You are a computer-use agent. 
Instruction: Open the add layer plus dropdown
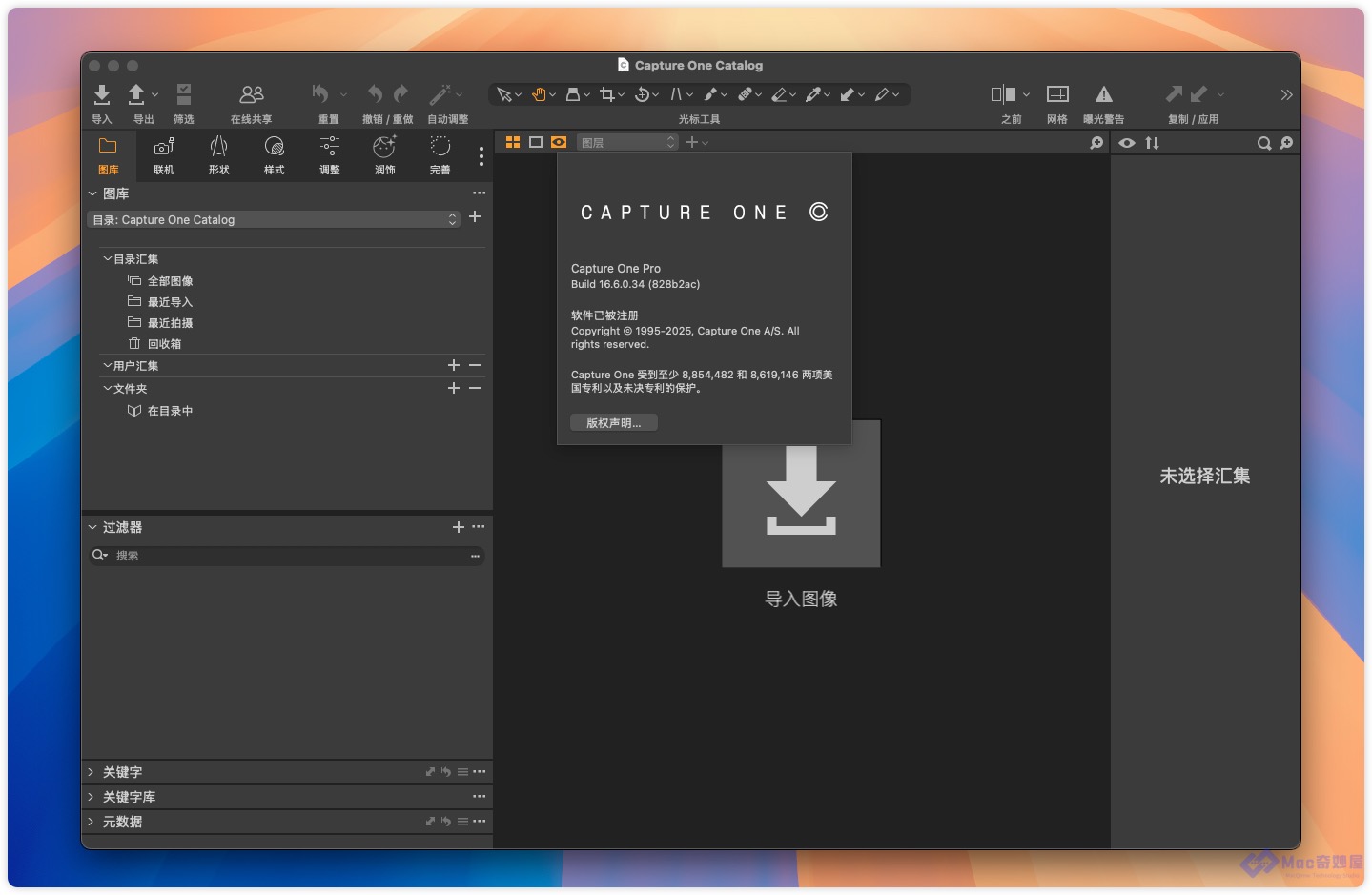(697, 142)
